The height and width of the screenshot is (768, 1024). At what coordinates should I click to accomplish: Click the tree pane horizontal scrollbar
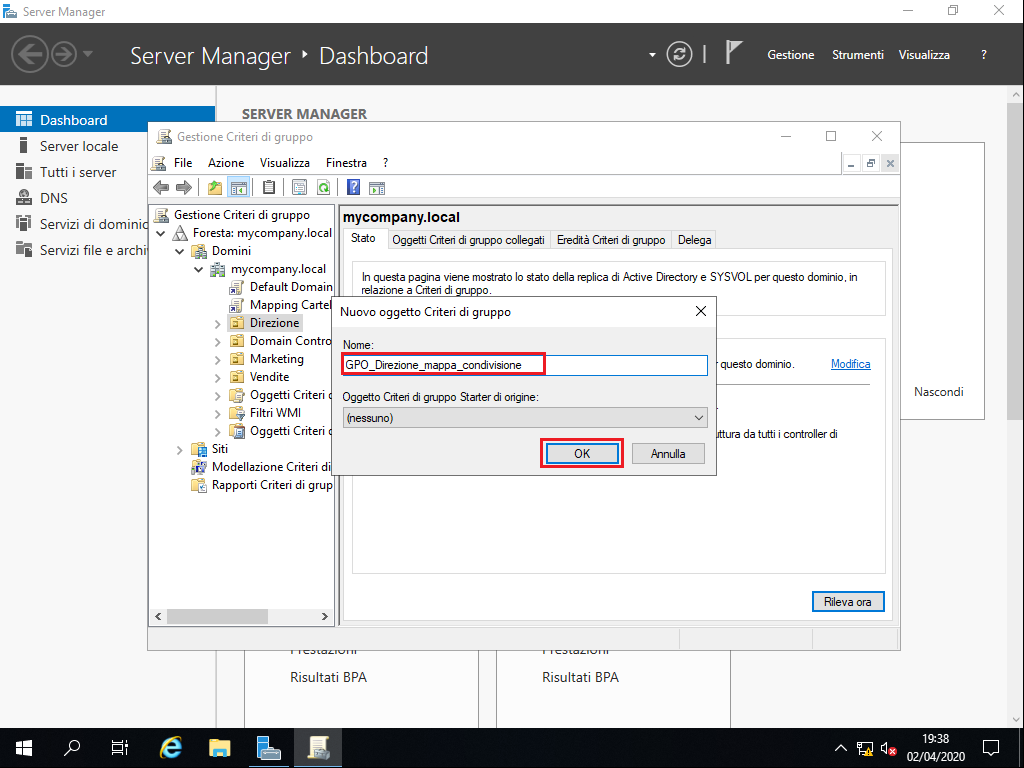click(217, 616)
